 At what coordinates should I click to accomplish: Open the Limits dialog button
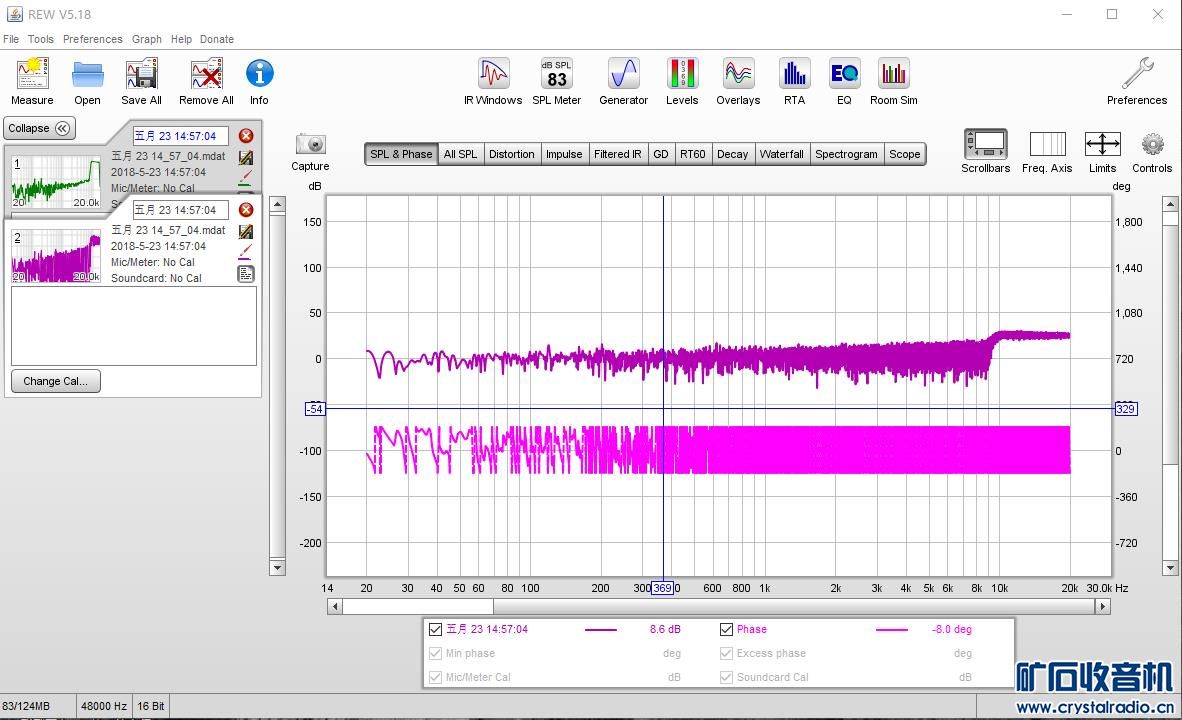coord(1102,145)
